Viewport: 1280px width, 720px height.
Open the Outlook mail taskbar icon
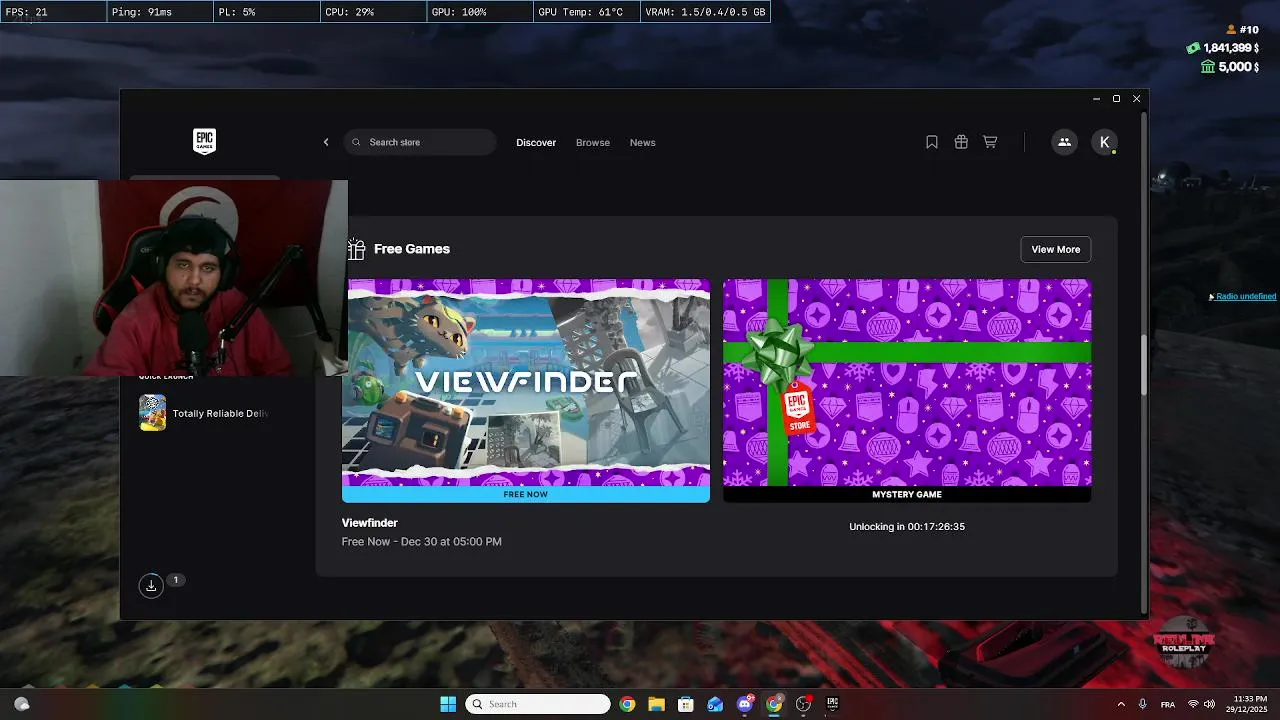click(x=715, y=704)
